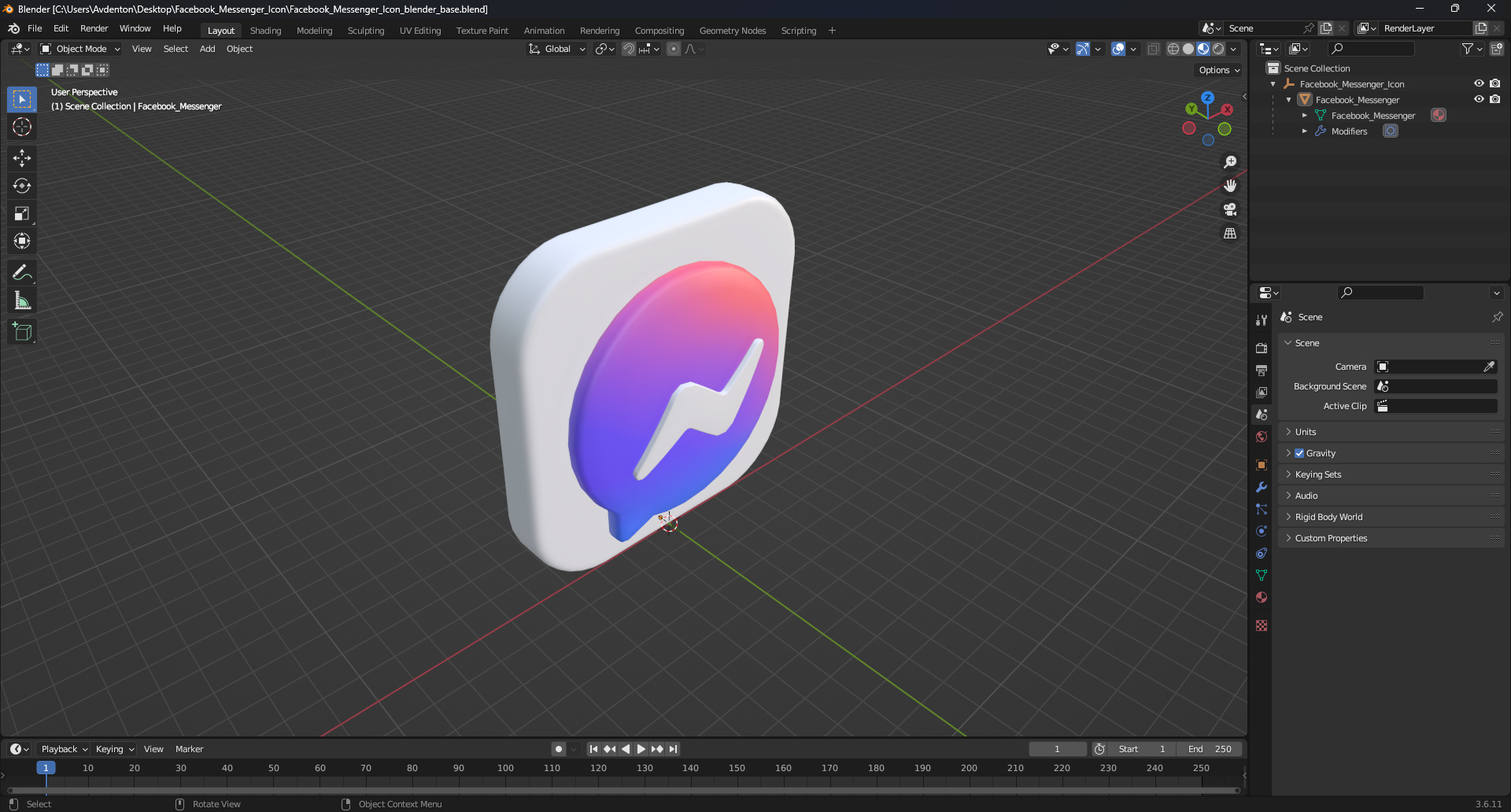
Task: Open the Physics properties tab
Action: (x=1262, y=531)
